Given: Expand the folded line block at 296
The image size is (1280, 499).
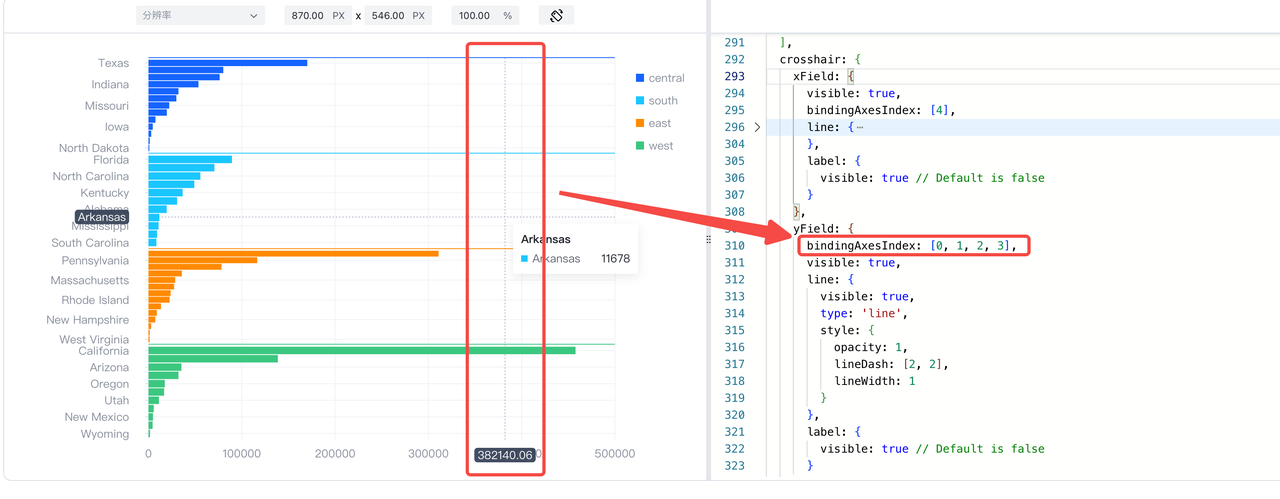Looking at the screenshot, I should (757, 127).
